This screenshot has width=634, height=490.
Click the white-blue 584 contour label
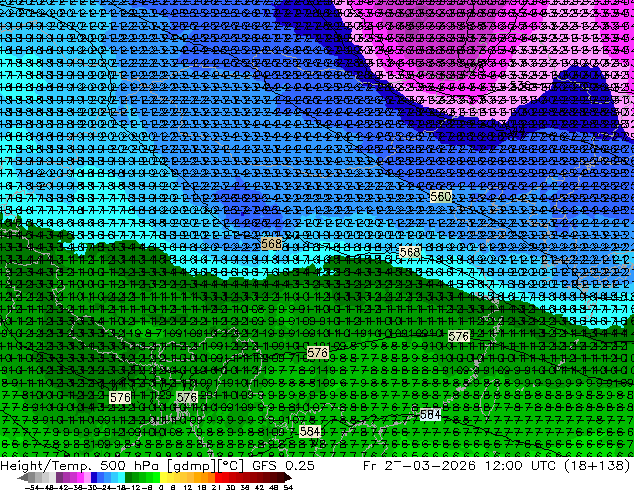pyautogui.click(x=430, y=414)
